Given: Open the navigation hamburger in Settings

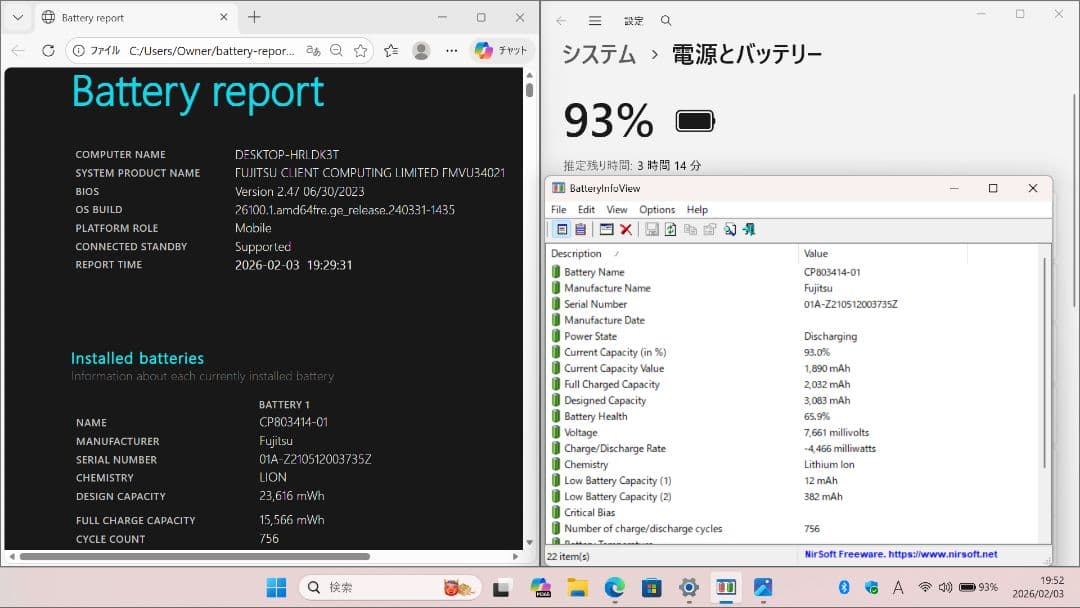Looking at the screenshot, I should pyautogui.click(x=593, y=20).
